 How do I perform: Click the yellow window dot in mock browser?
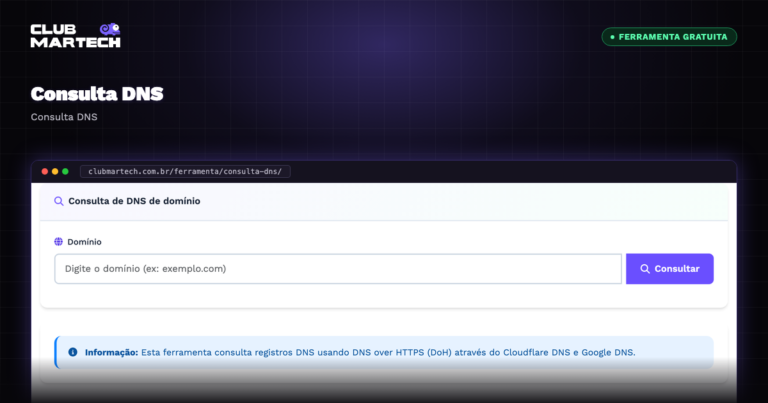tap(55, 171)
